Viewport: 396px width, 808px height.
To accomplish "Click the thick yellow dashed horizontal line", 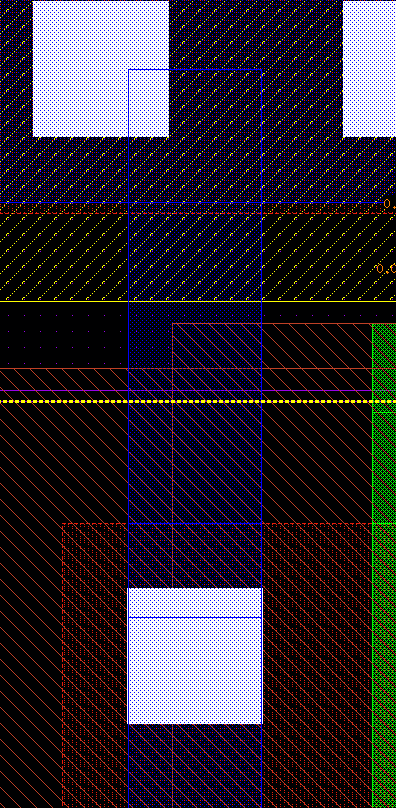I will (x=198, y=401).
